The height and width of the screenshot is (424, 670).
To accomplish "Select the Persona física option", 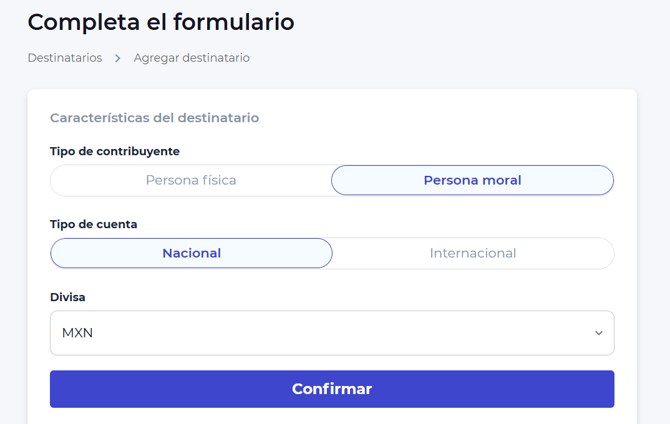I will click(x=191, y=180).
